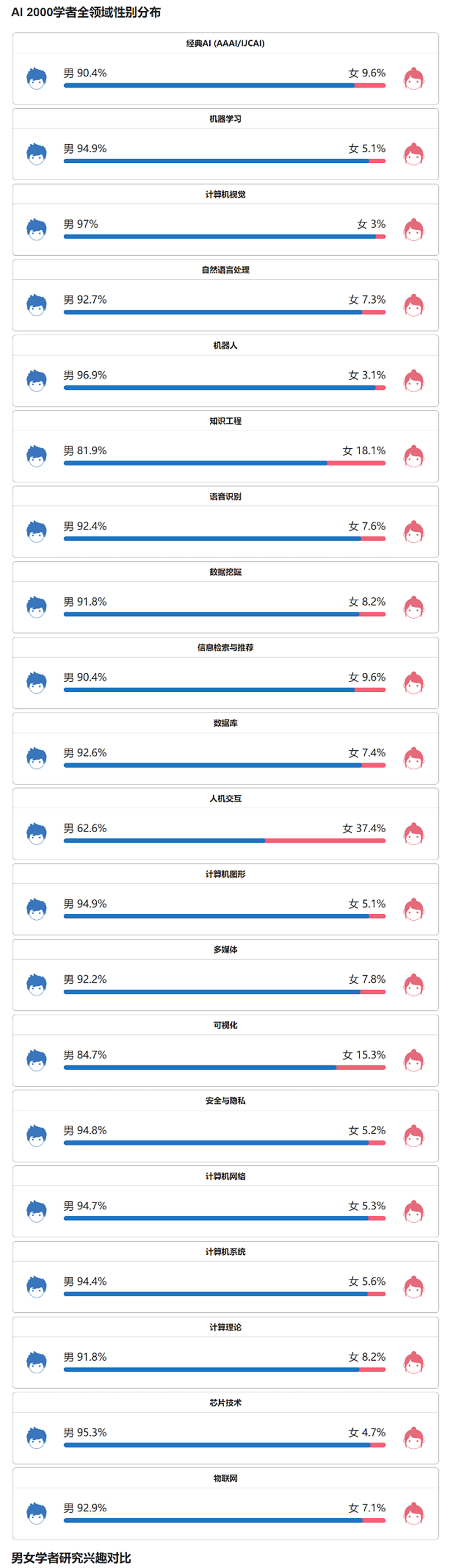
Task: Click the 男 62.6% label
Action: pyautogui.click(x=85, y=828)
